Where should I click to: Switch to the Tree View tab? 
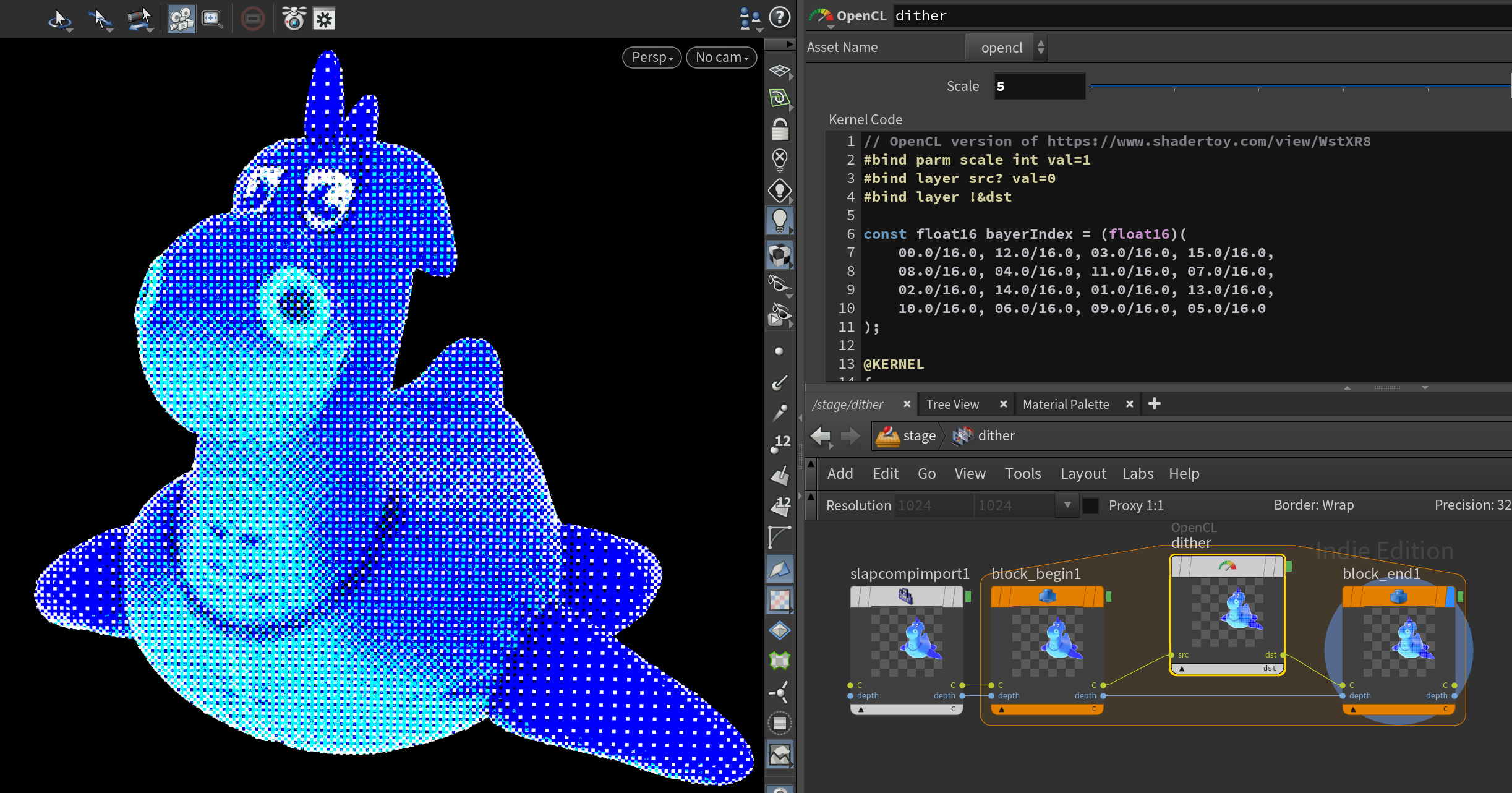pos(952,405)
